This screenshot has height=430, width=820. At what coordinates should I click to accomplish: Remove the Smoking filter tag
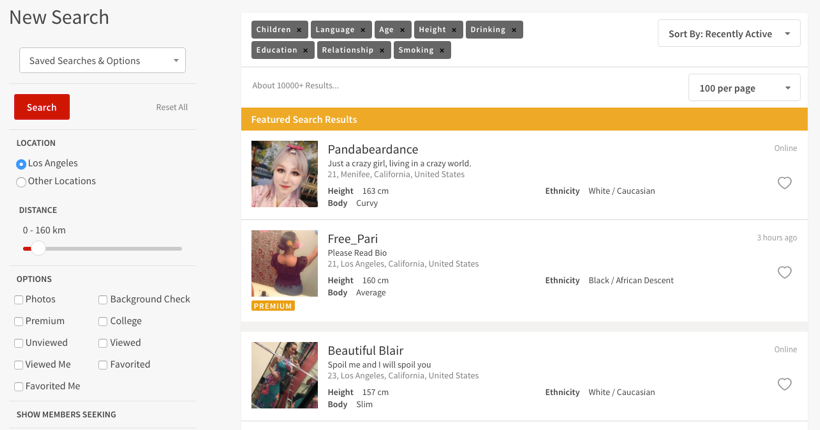coord(442,50)
